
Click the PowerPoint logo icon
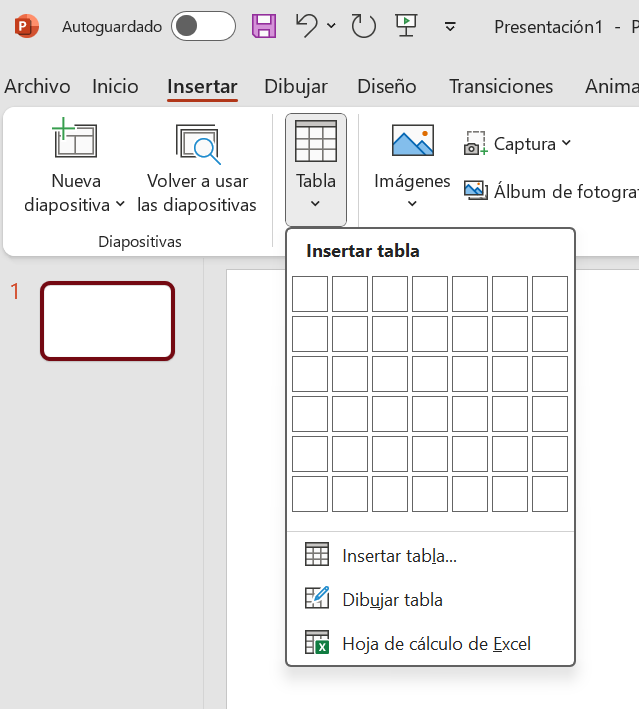point(27,27)
